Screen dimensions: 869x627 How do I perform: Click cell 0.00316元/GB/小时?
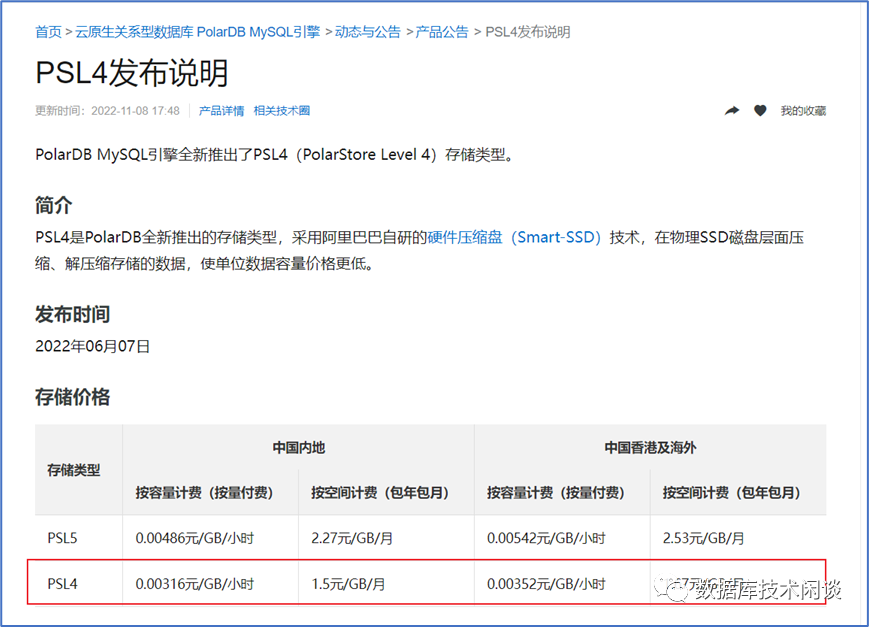[195, 584]
